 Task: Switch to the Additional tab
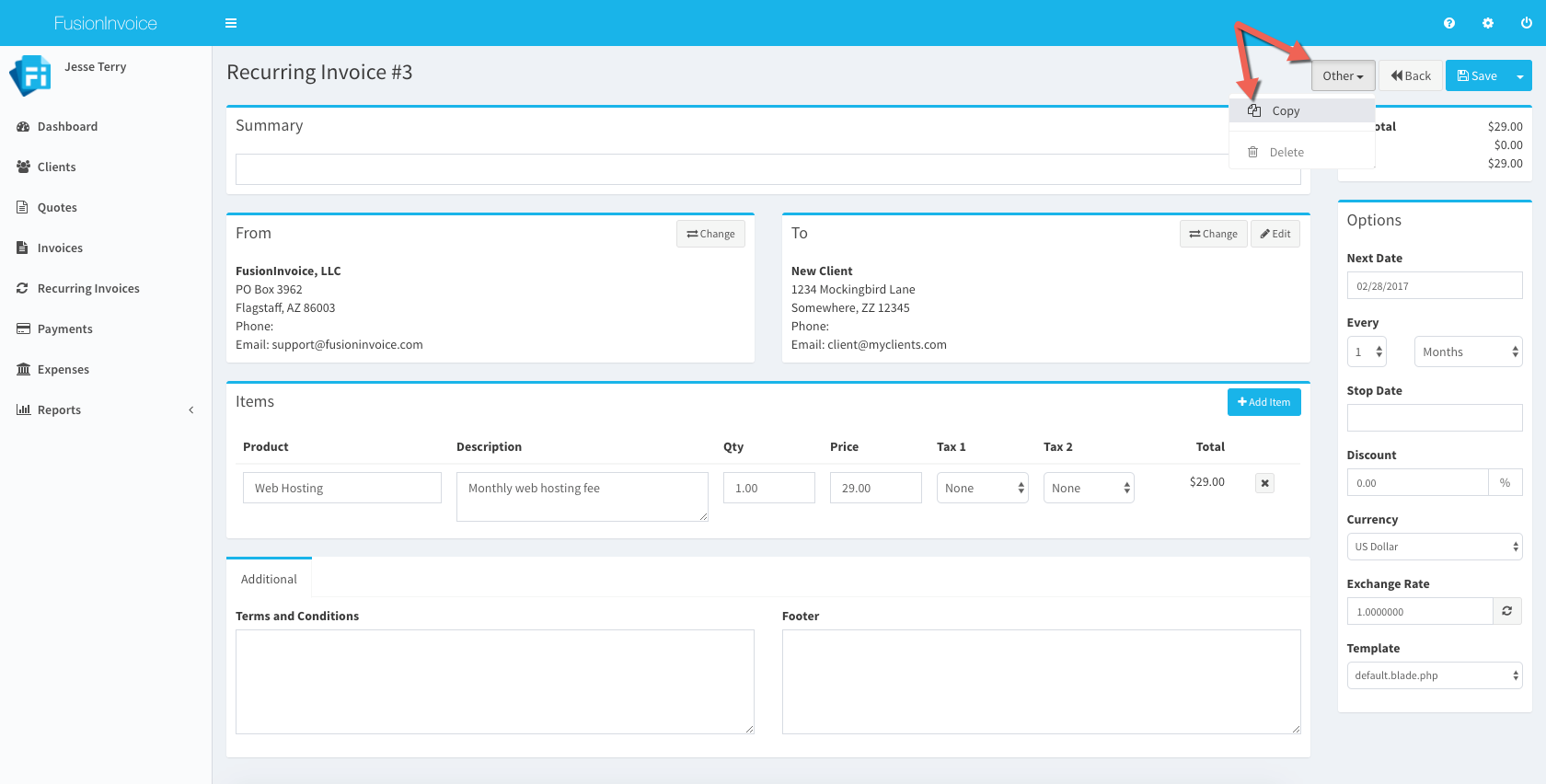click(x=269, y=579)
